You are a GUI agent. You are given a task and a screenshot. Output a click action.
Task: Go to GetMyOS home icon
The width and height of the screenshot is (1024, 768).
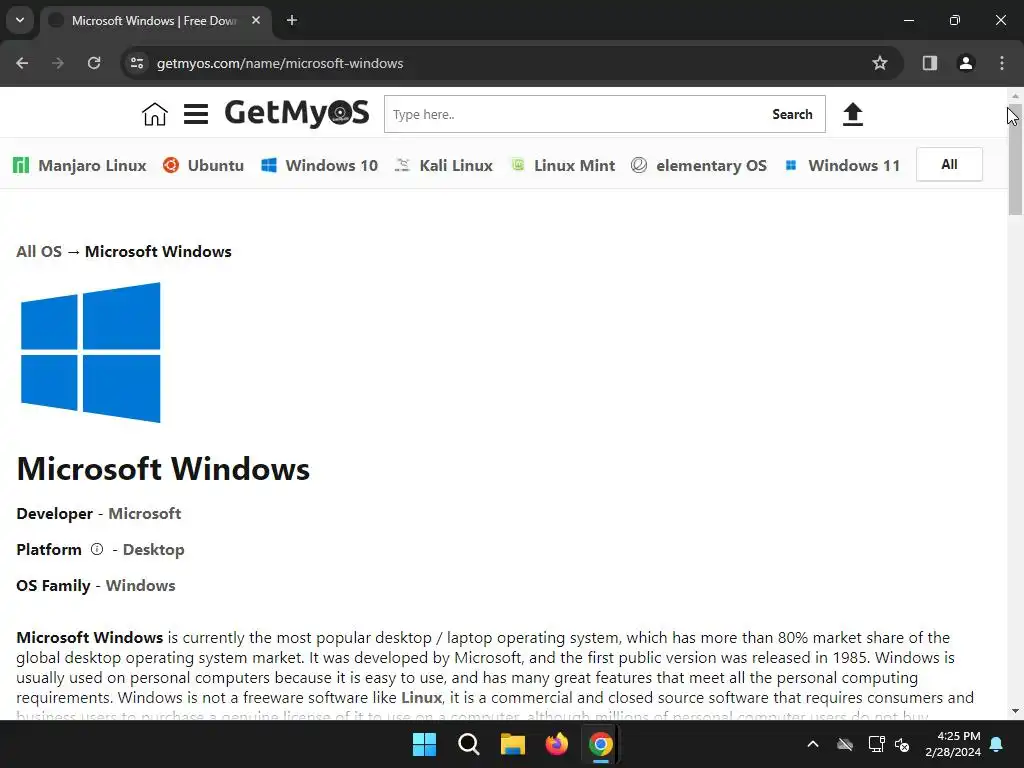[155, 114]
